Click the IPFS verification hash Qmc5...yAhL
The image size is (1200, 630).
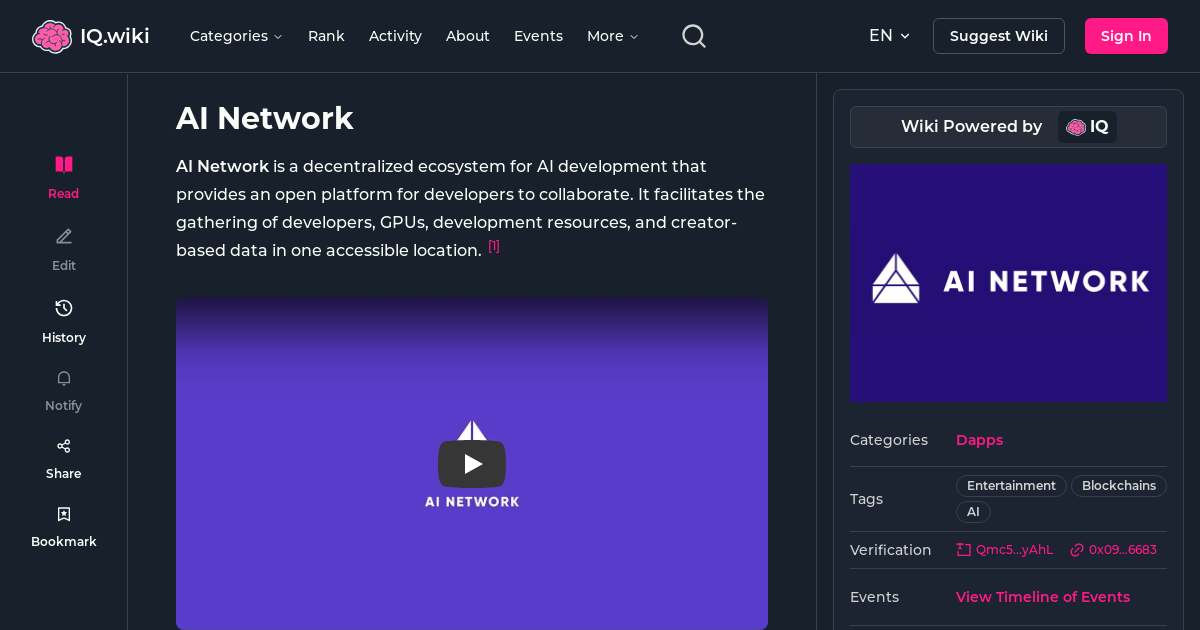tap(1004, 549)
